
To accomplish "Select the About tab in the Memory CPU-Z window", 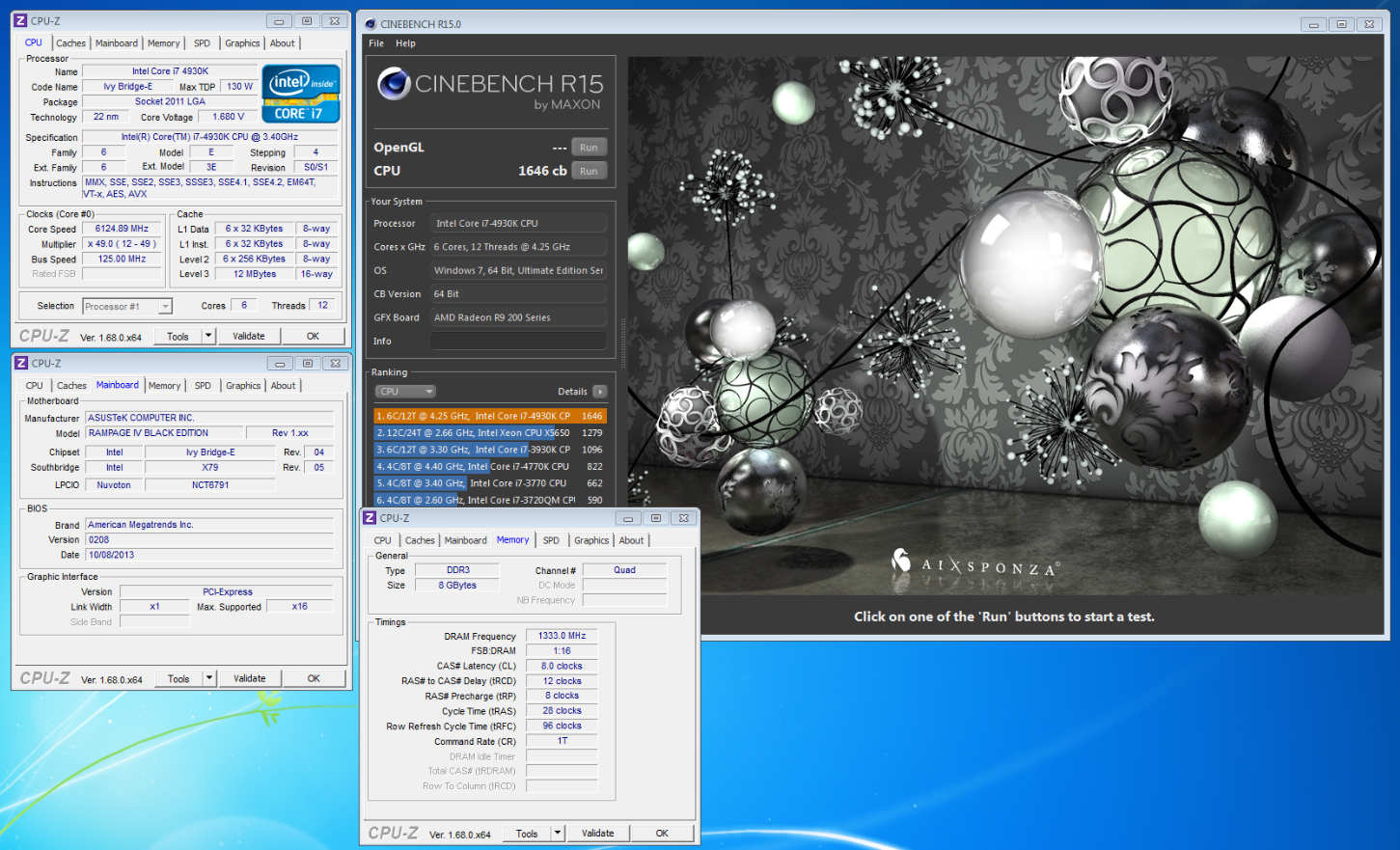I will 632,540.
